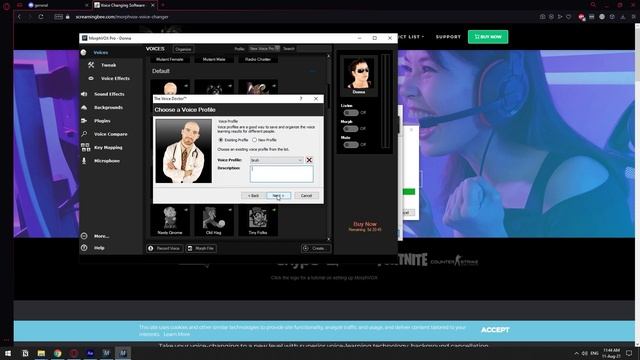Image resolution: width=640 pixels, height=360 pixels.
Task: Select the New Profile radio button
Action: click(x=254, y=140)
